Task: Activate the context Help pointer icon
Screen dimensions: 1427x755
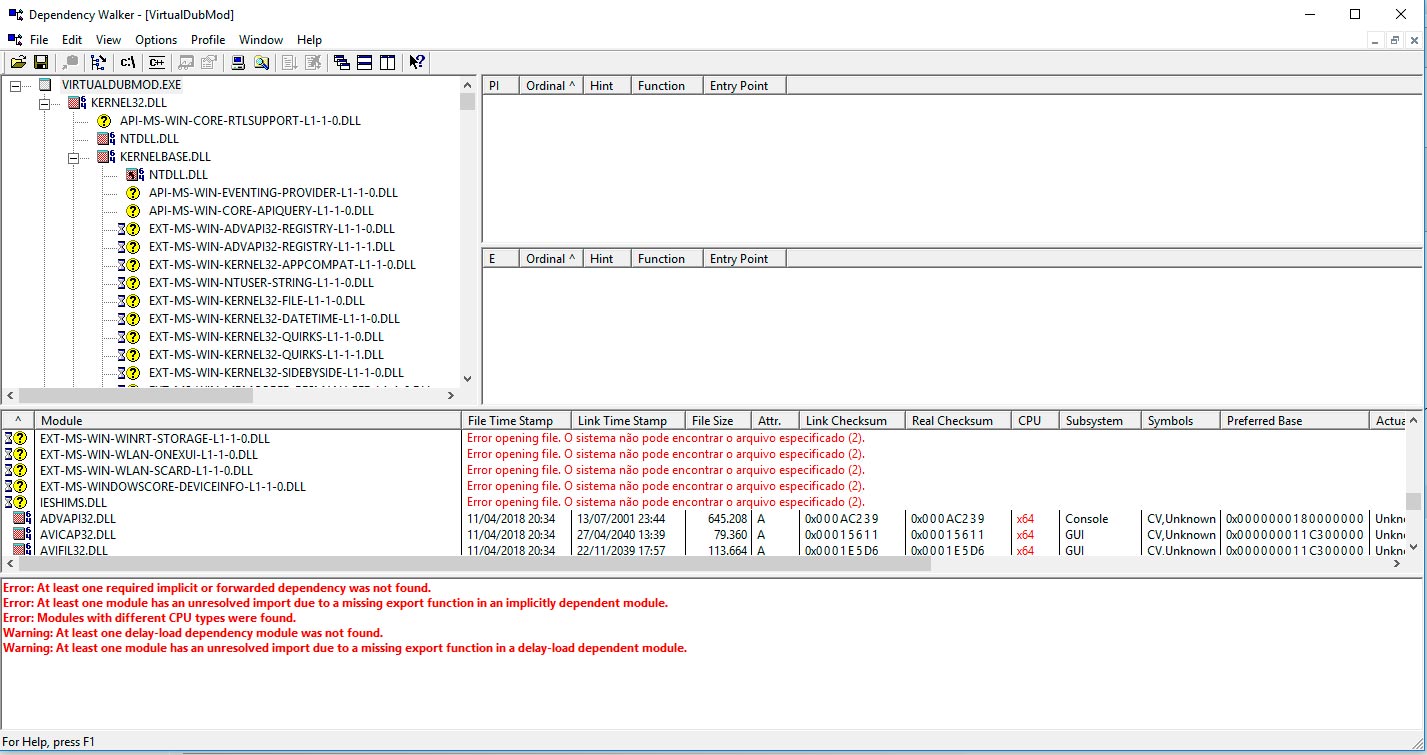Action: click(x=417, y=63)
